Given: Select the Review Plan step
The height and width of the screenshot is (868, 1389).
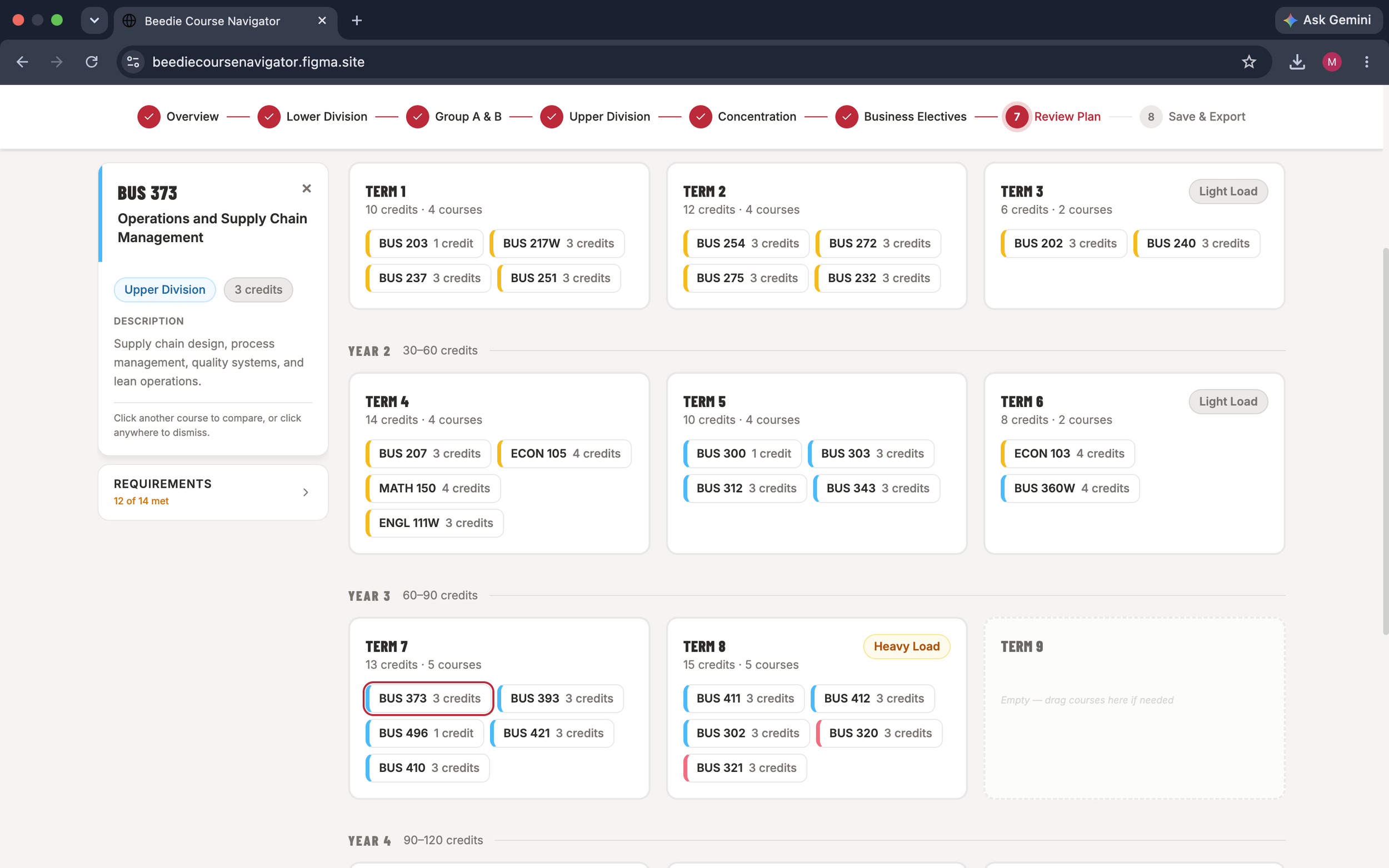Looking at the screenshot, I should click(1052, 117).
